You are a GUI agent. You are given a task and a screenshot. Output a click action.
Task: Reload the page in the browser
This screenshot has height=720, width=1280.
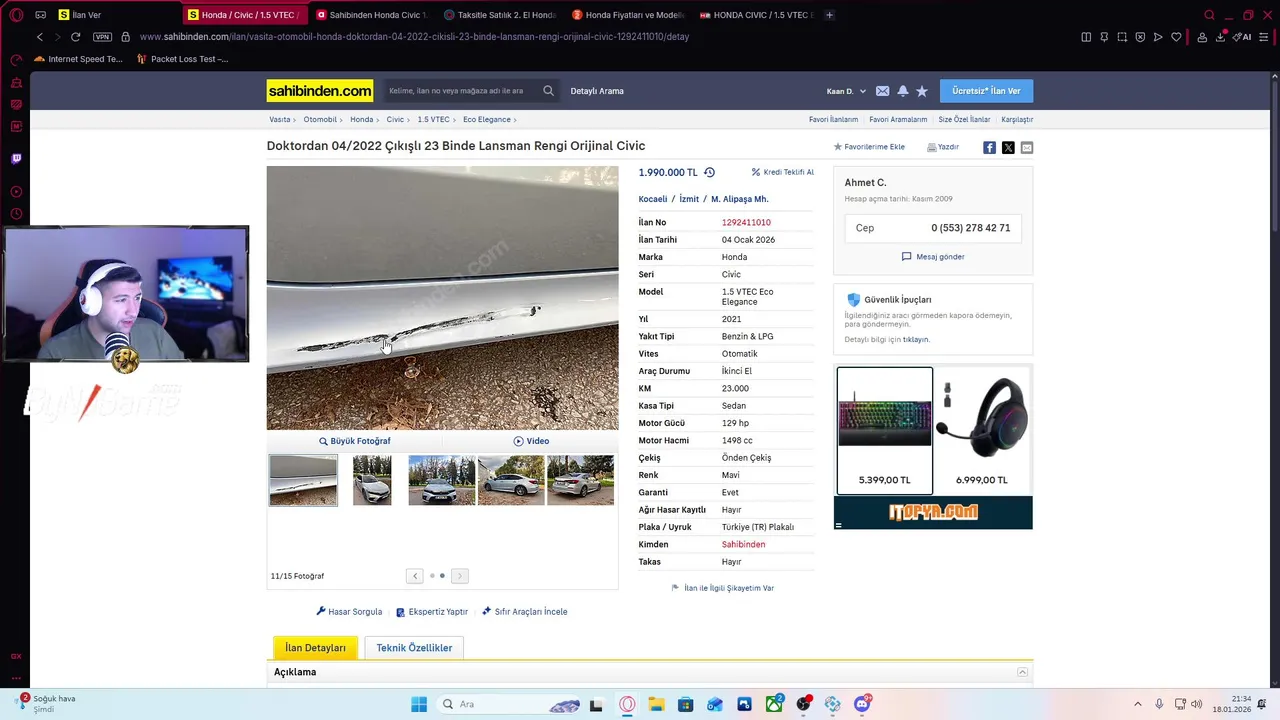(75, 37)
